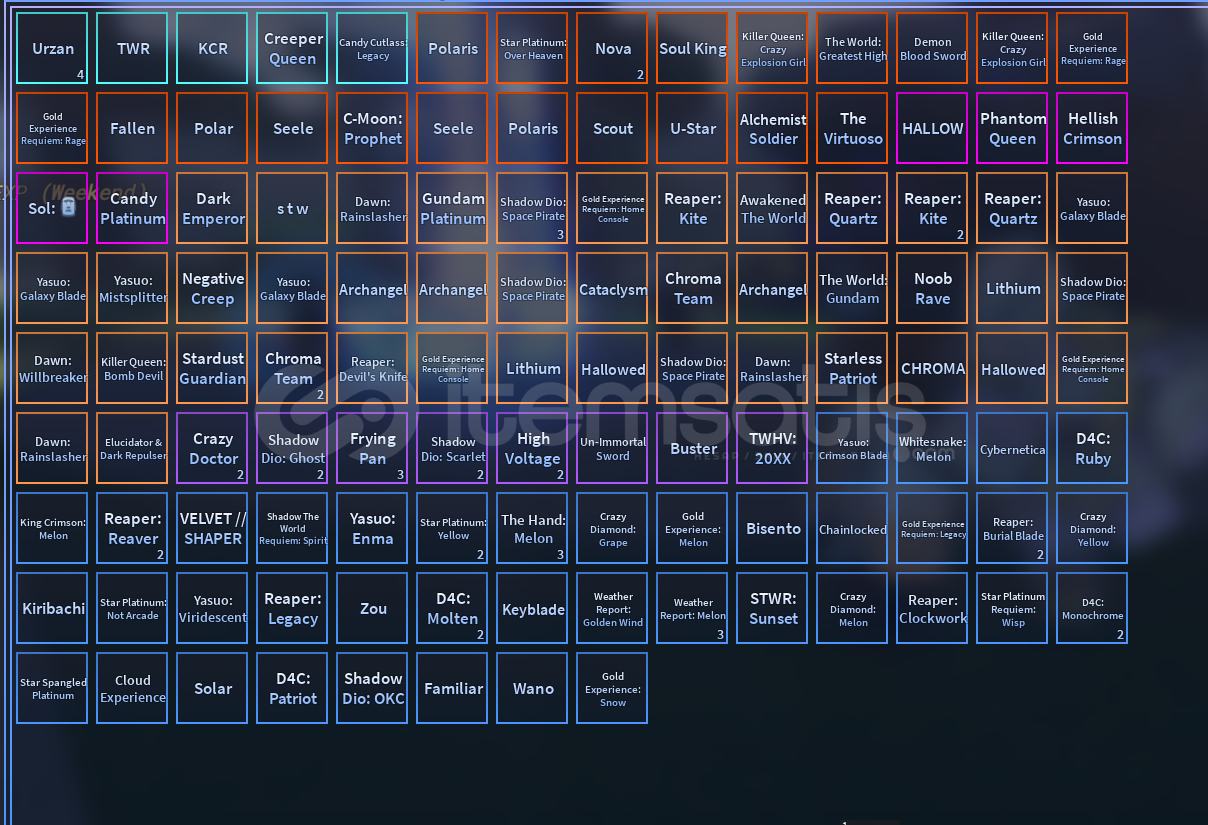Screen dimensions: 1208x825
Task: Click the Sol: slot with icon
Action: tap(52, 208)
